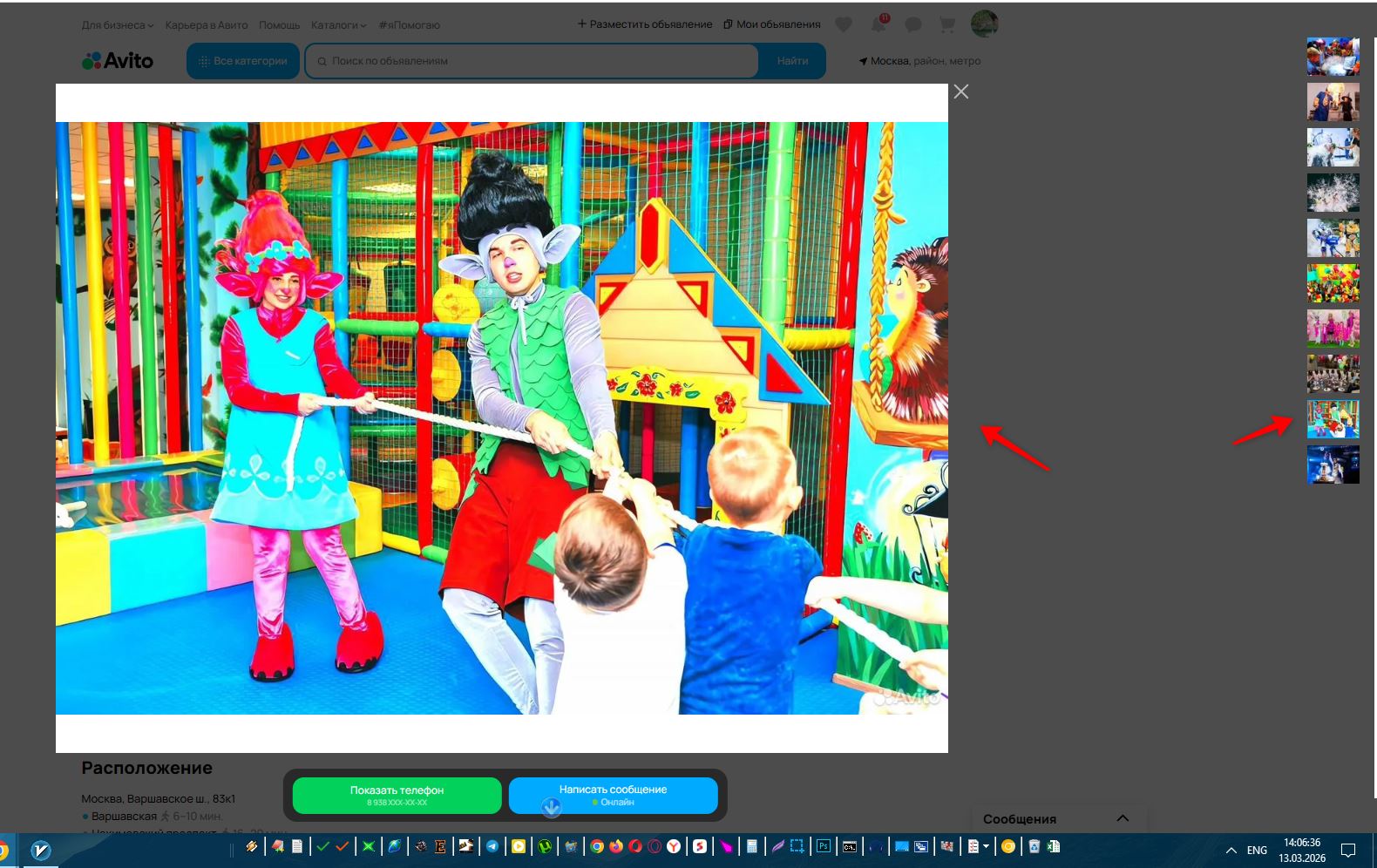
Task: Launch Photoshop from the taskbar
Action: pyautogui.click(x=824, y=846)
